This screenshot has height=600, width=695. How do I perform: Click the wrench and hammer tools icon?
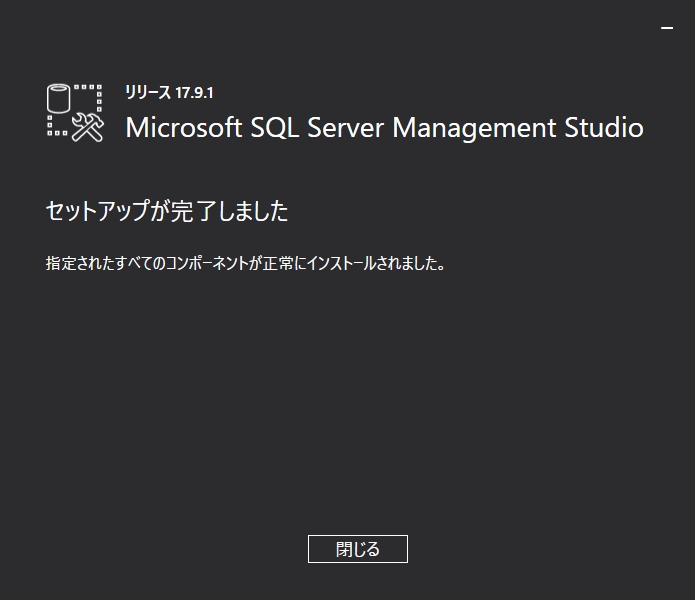[x=88, y=127]
